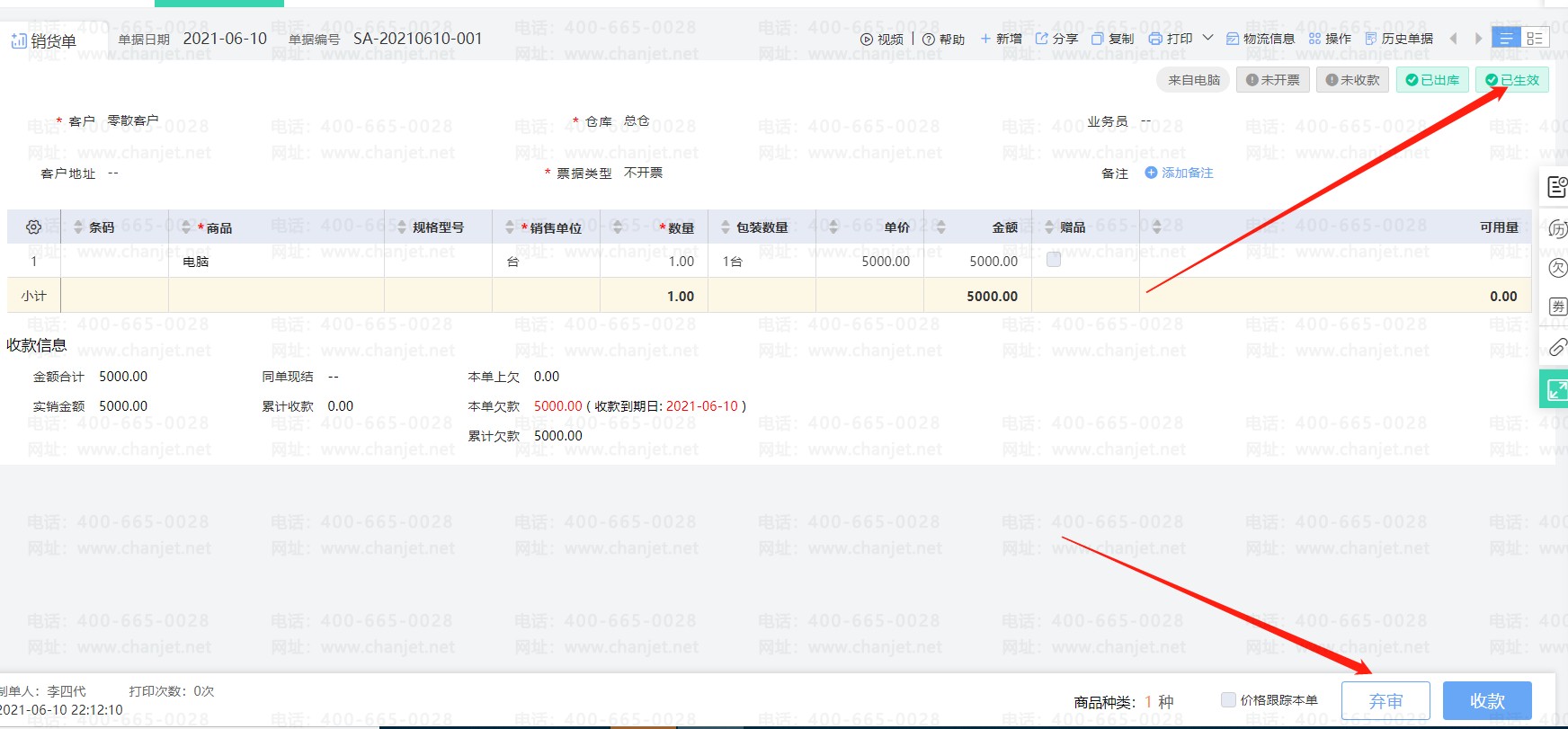1568x729 pixels.
Task: Open 帮助 help from the toolbar
Action: tap(944, 39)
